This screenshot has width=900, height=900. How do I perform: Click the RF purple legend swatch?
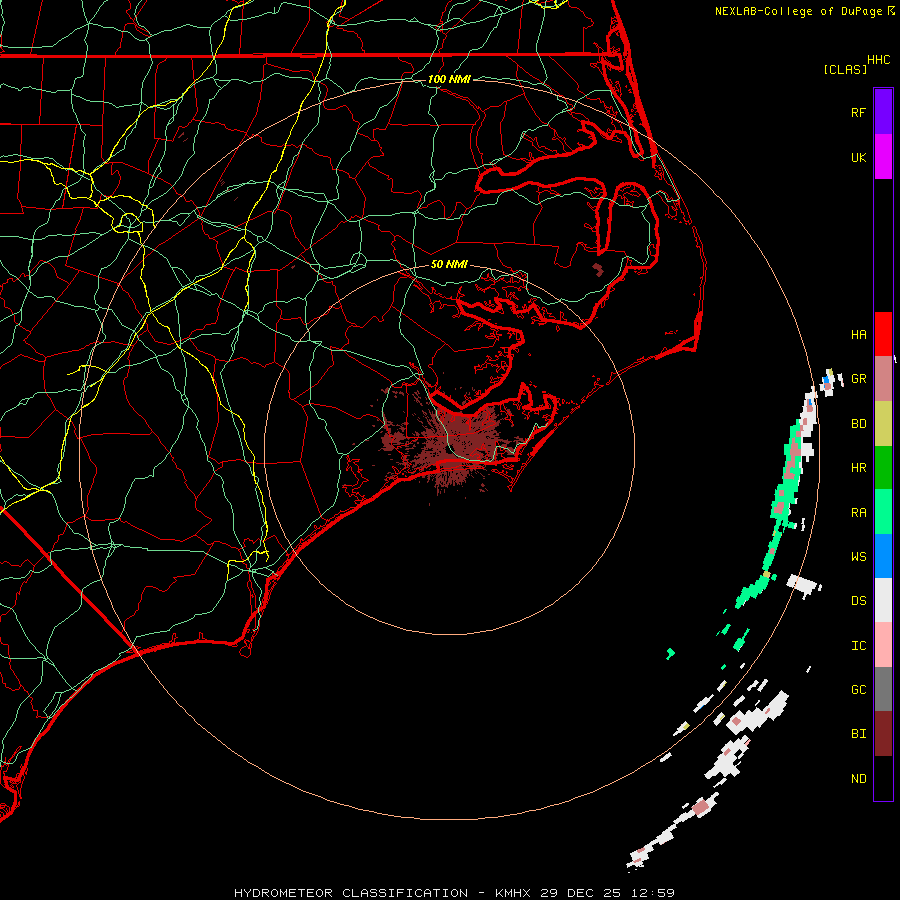[x=883, y=112]
